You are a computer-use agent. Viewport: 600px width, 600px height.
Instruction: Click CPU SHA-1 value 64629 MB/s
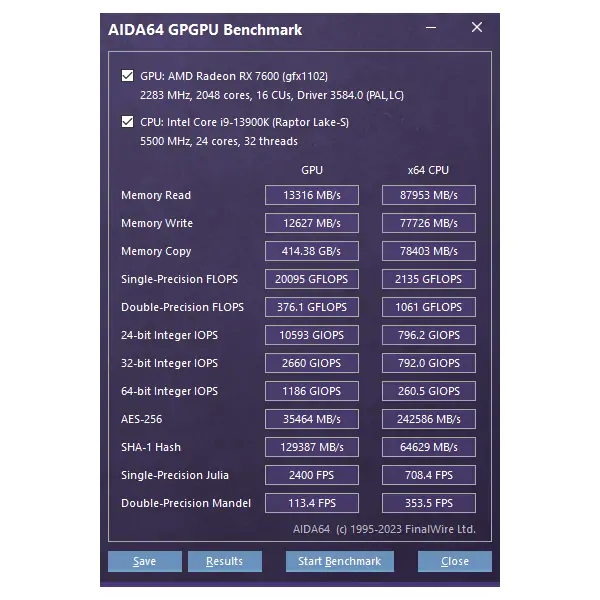pos(429,447)
